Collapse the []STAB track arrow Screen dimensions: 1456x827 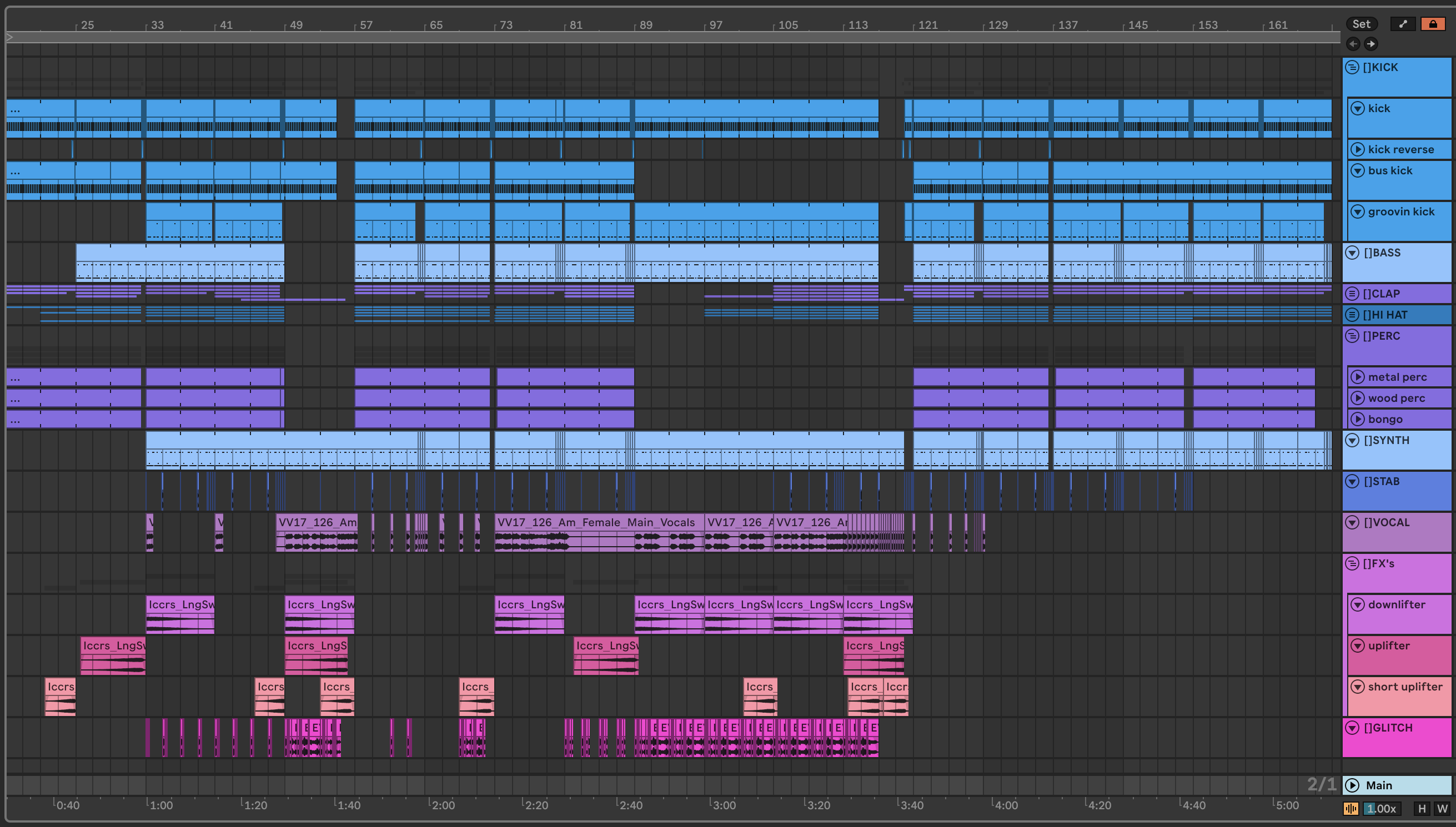tap(1353, 482)
